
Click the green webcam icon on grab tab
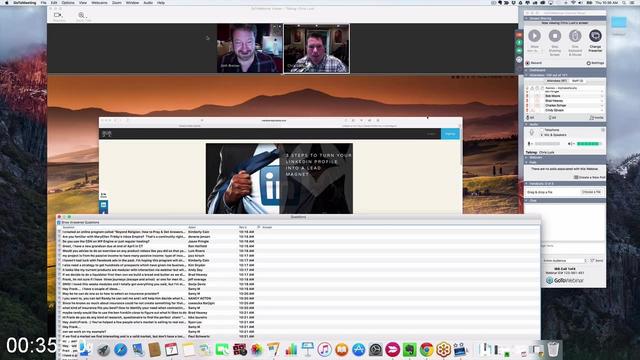pos(519,51)
